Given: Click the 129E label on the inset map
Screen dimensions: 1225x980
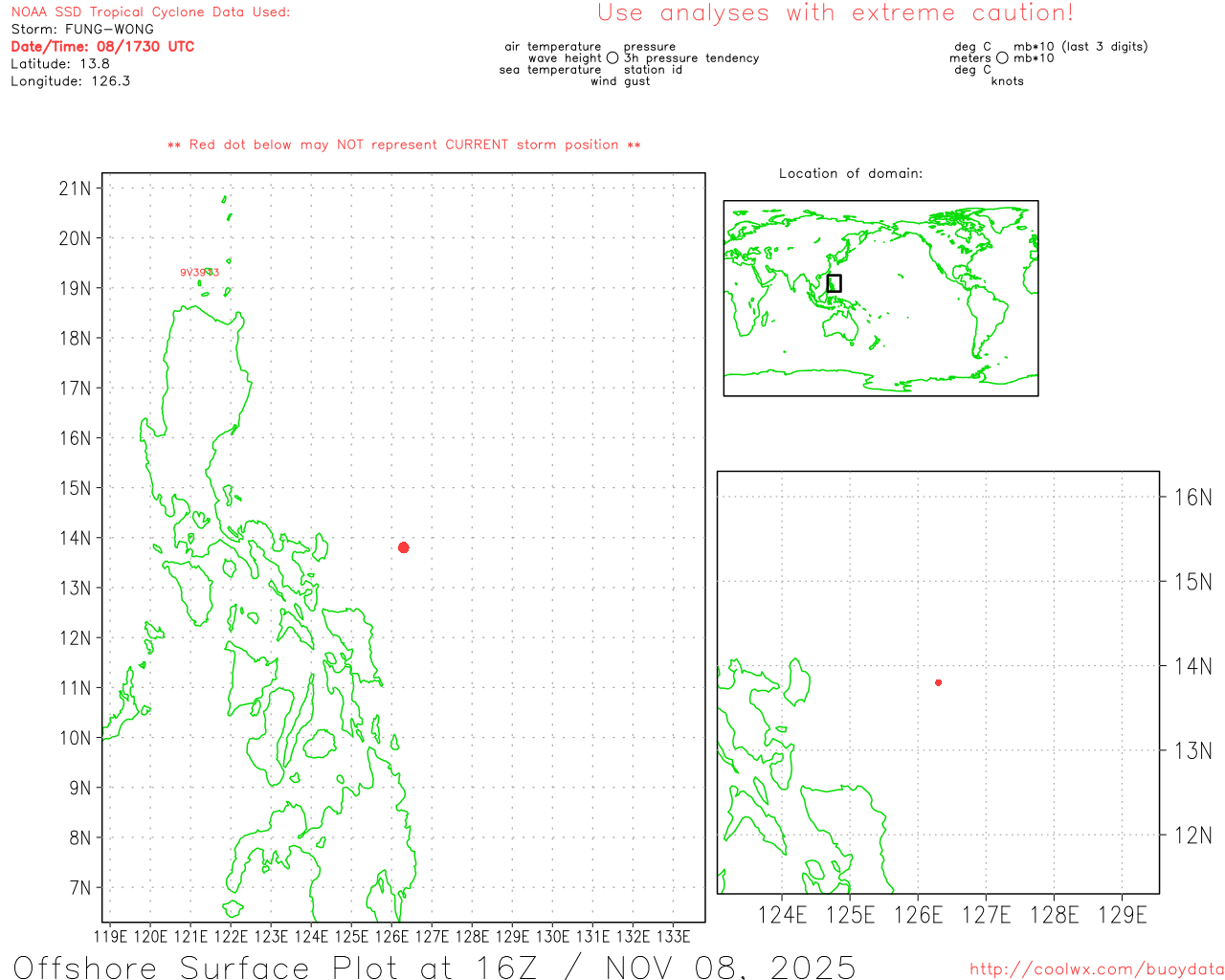Looking at the screenshot, I should click(x=1122, y=916).
